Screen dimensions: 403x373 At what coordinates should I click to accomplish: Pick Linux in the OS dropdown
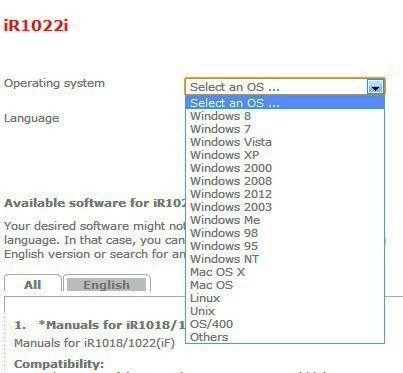pyautogui.click(x=285, y=298)
